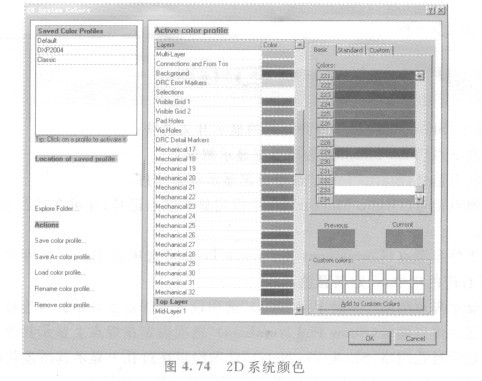Pick color number 229 in the Colors list

pos(366,152)
